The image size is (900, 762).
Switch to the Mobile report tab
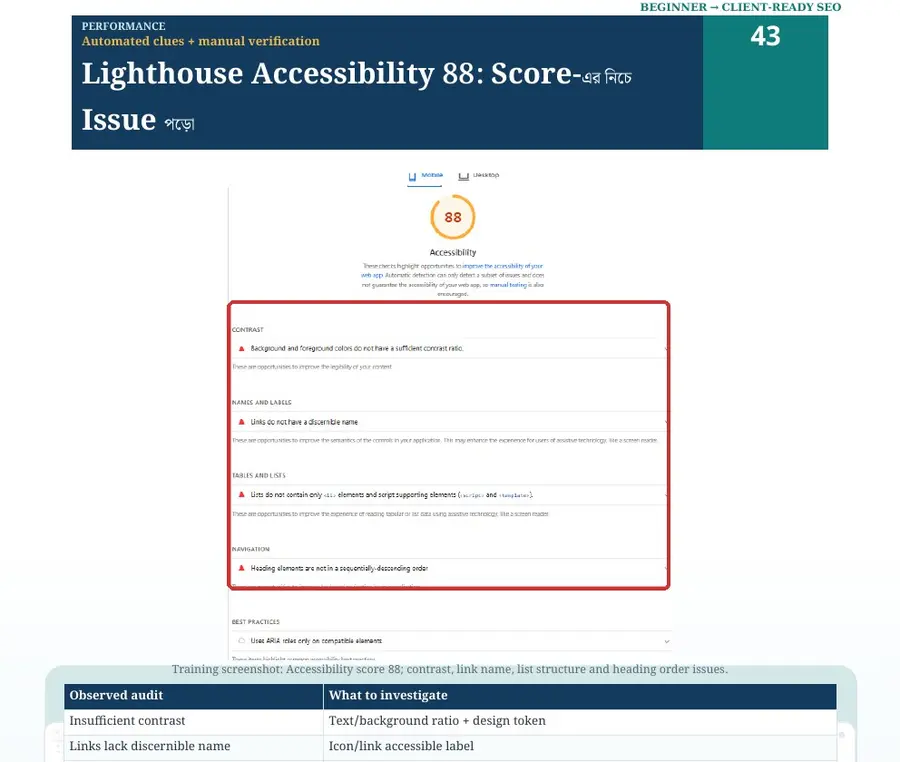425,176
